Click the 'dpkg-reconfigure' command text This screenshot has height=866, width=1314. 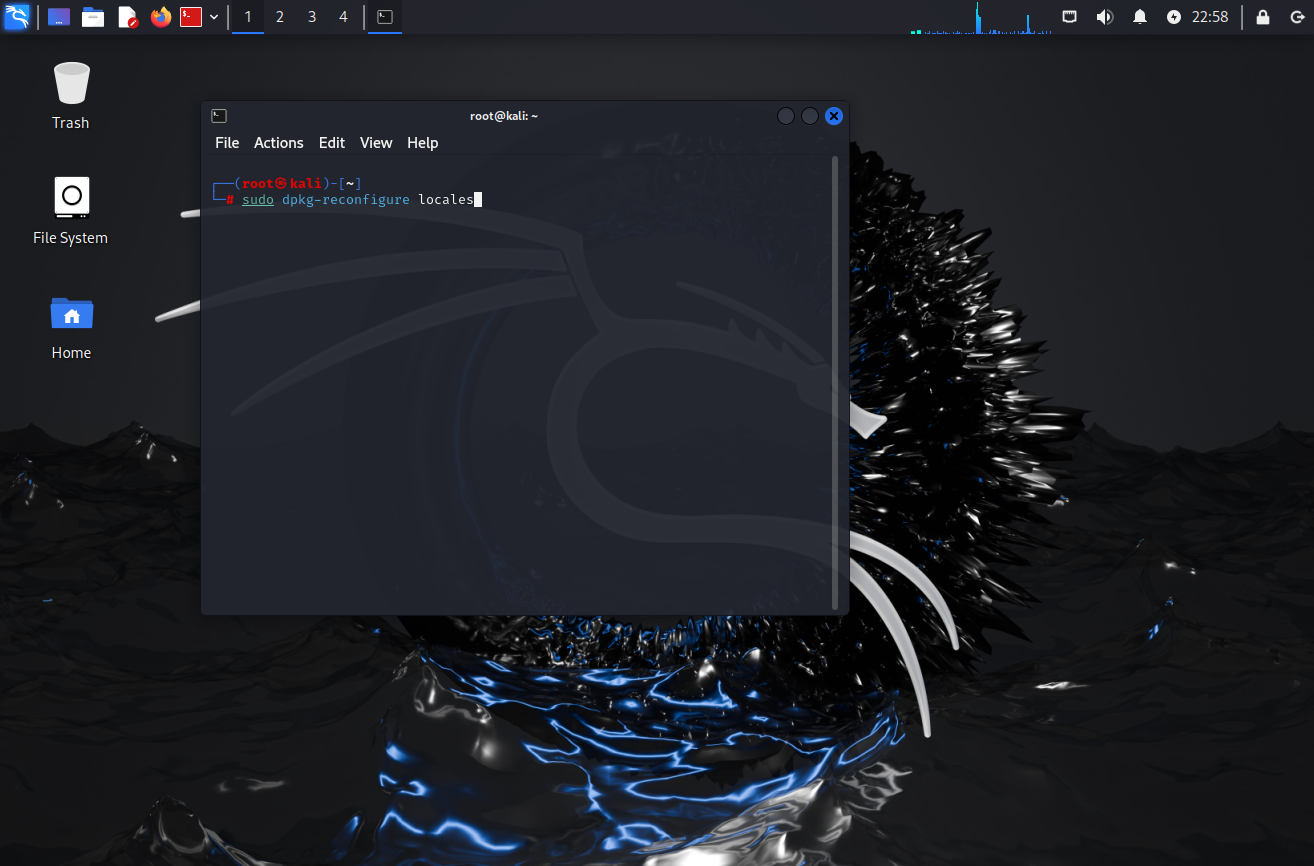point(346,200)
